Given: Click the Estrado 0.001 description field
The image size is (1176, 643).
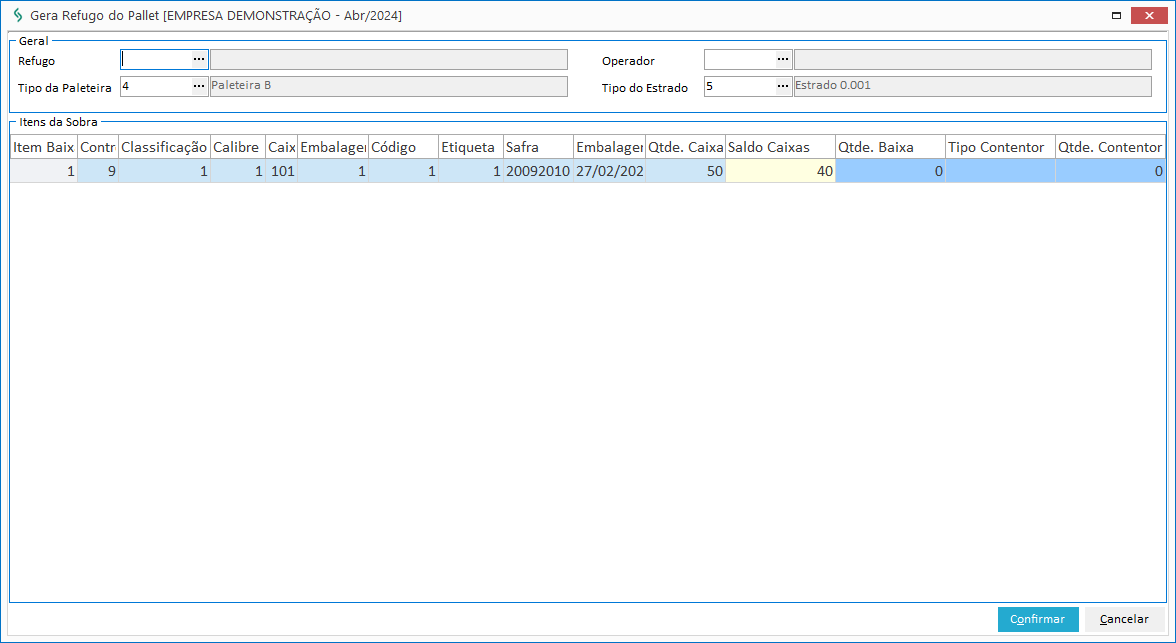Looking at the screenshot, I should (973, 86).
